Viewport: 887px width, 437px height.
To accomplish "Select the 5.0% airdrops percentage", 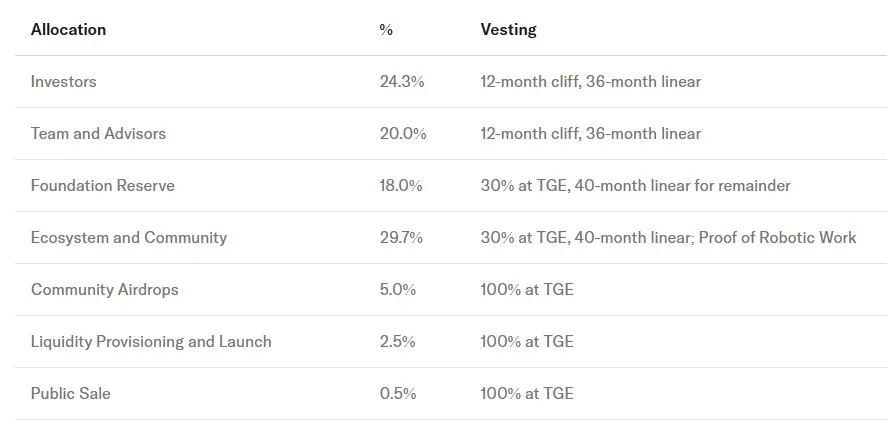I will [x=398, y=290].
